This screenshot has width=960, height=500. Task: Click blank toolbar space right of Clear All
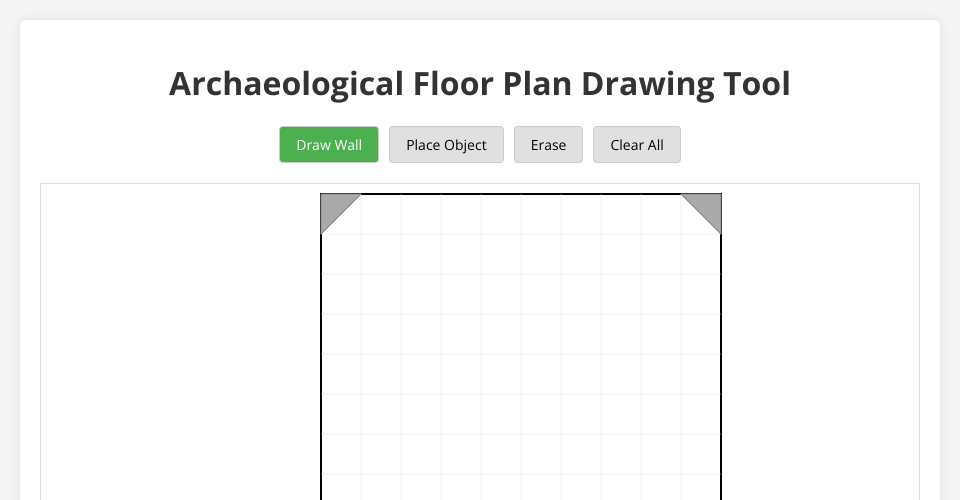click(800, 145)
